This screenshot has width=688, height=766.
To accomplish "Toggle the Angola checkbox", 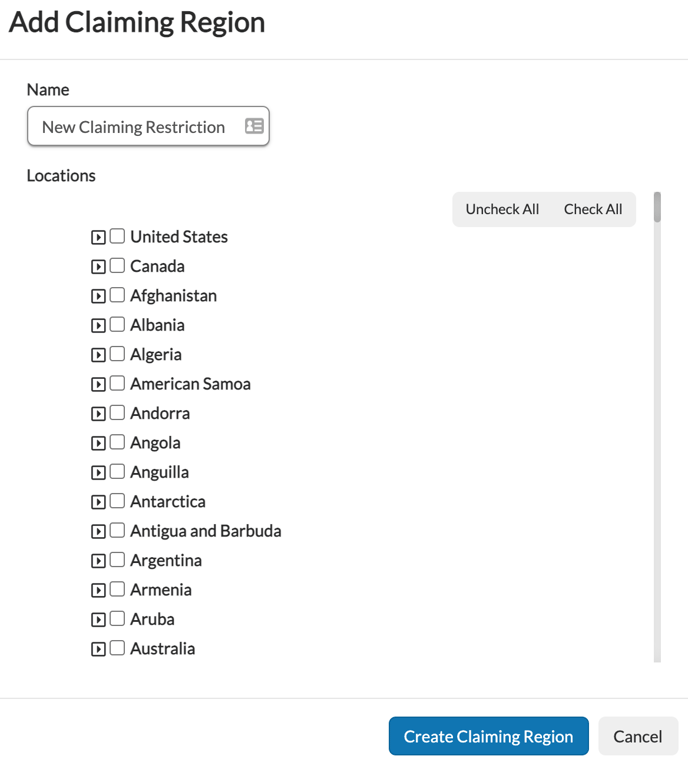I will [117, 443].
